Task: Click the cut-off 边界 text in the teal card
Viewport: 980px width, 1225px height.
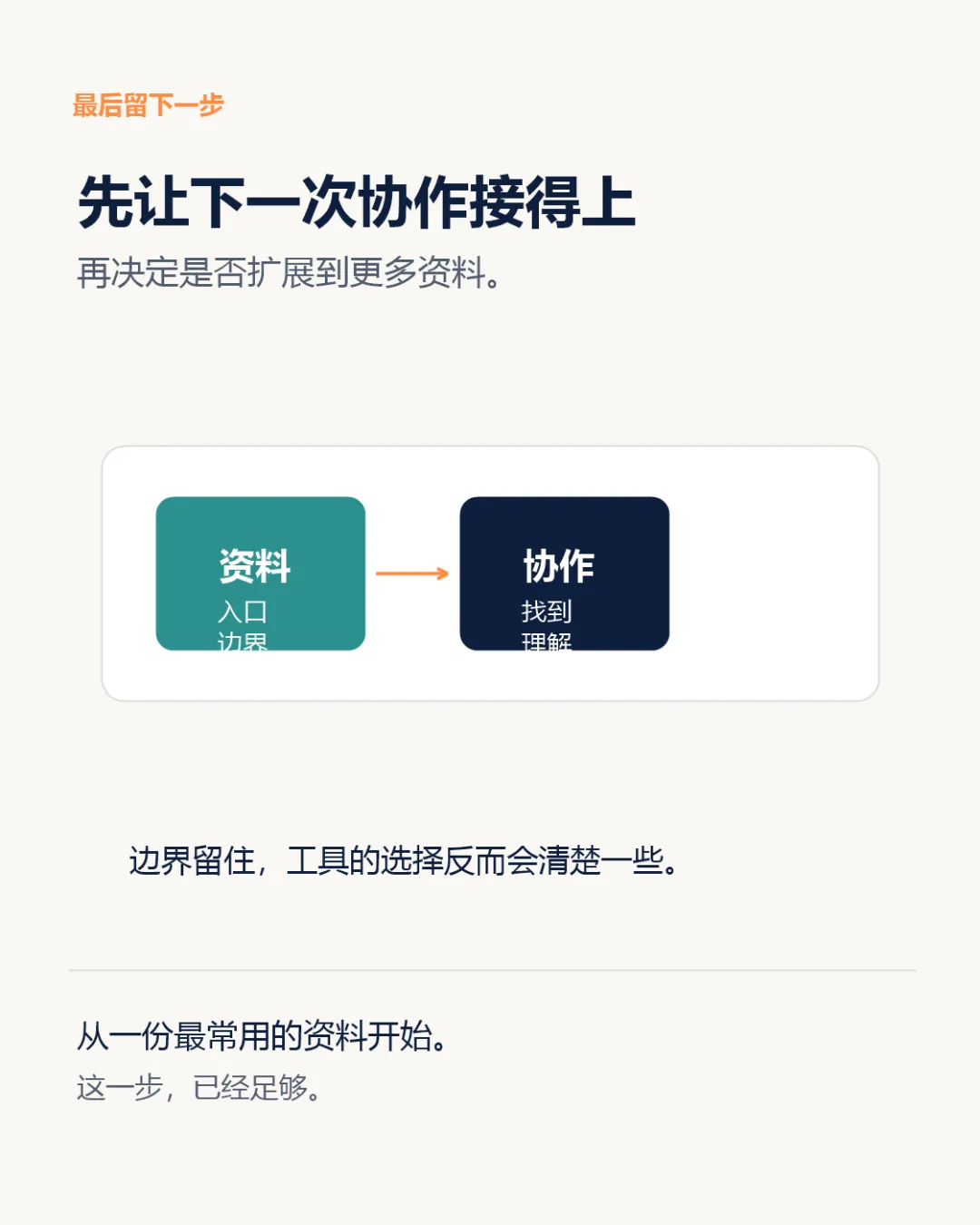Action: 242,641
